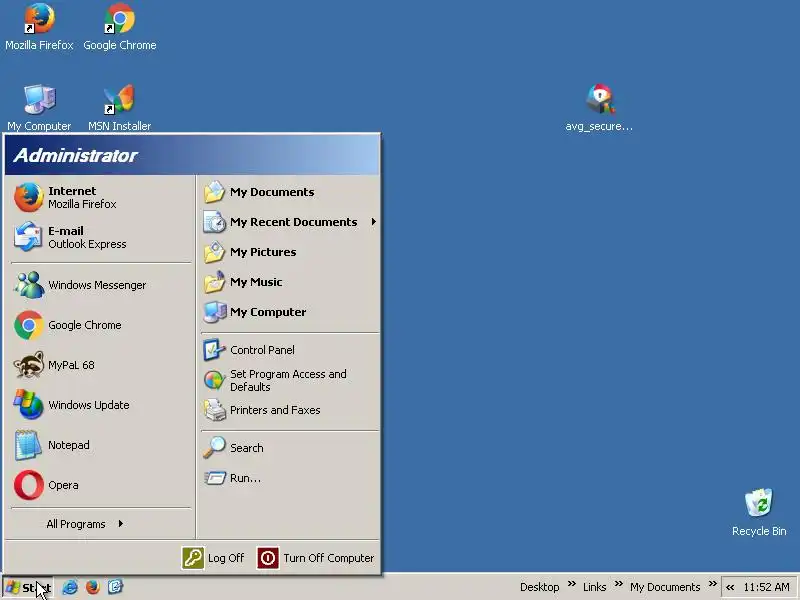Expand Links toolbar chevron on taskbar
The width and height of the screenshot is (800, 600).
coord(618,583)
